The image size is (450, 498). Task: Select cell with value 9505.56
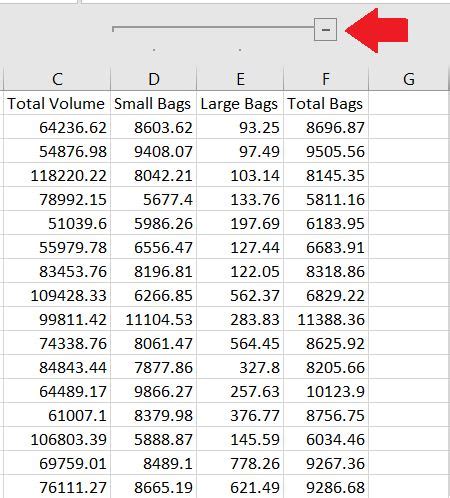[x=326, y=151]
